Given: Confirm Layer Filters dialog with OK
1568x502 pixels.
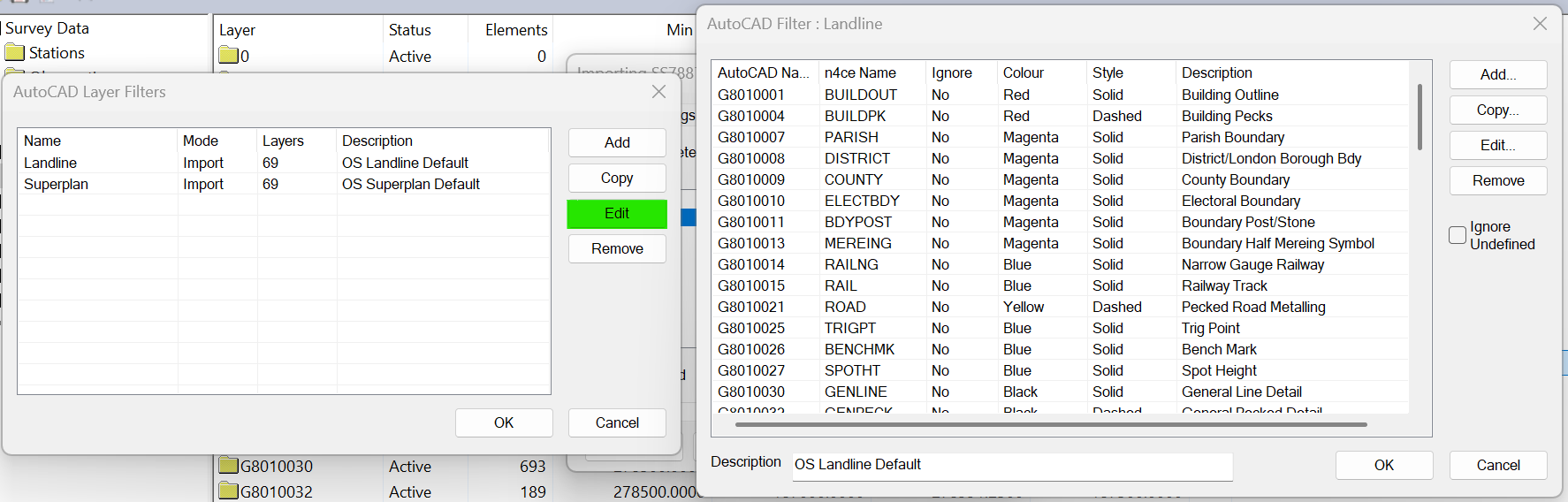Looking at the screenshot, I should point(504,422).
